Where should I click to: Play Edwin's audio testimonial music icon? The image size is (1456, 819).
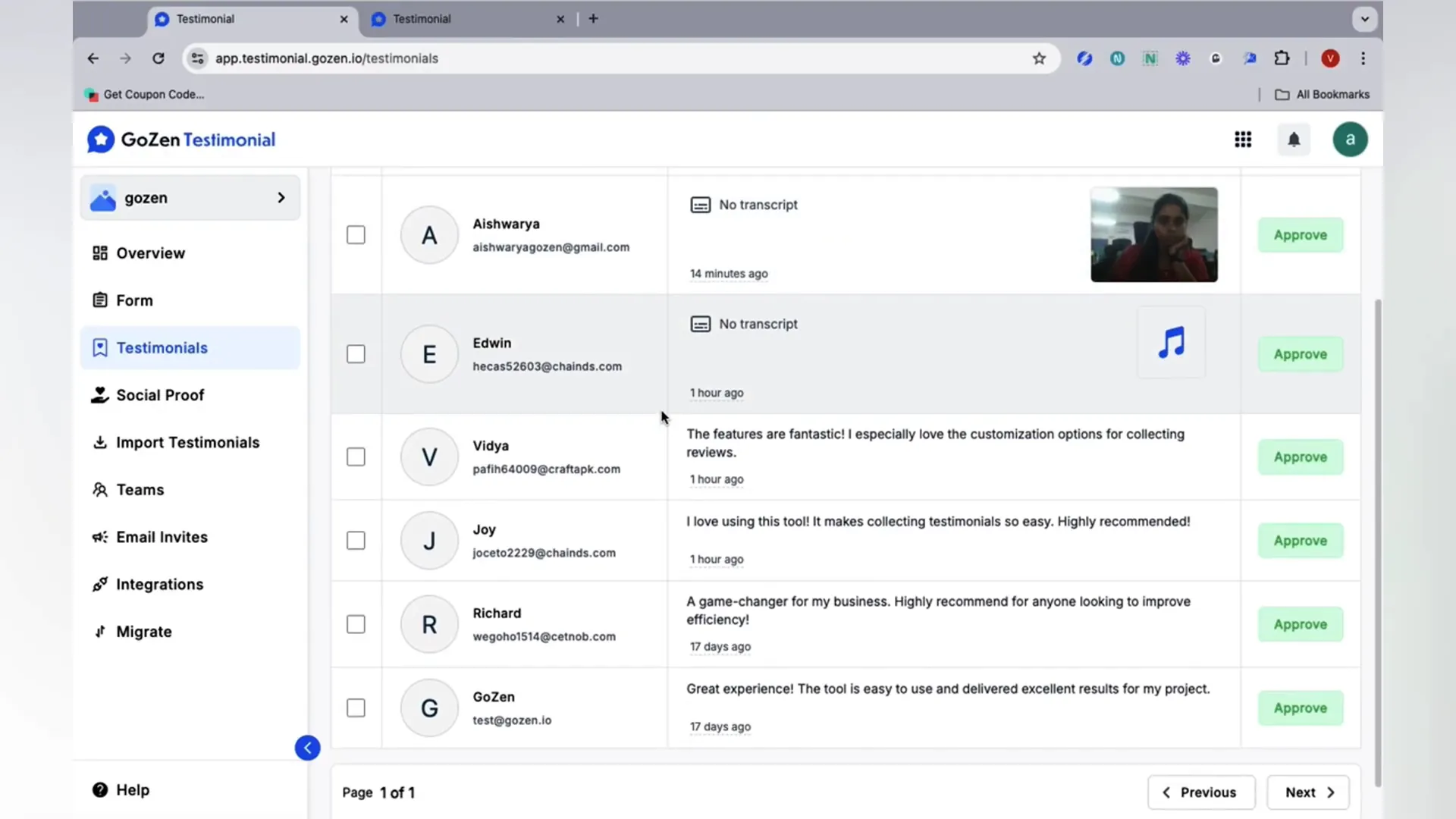coord(1171,342)
